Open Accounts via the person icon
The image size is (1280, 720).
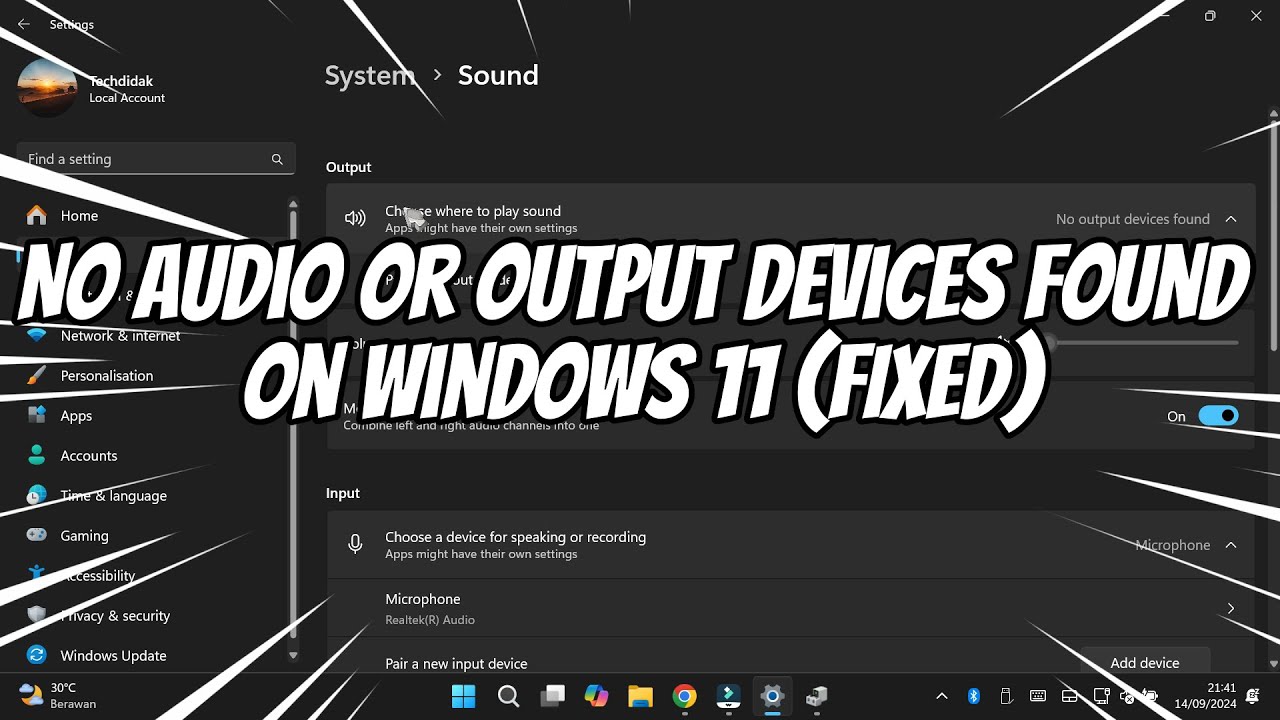click(37, 455)
